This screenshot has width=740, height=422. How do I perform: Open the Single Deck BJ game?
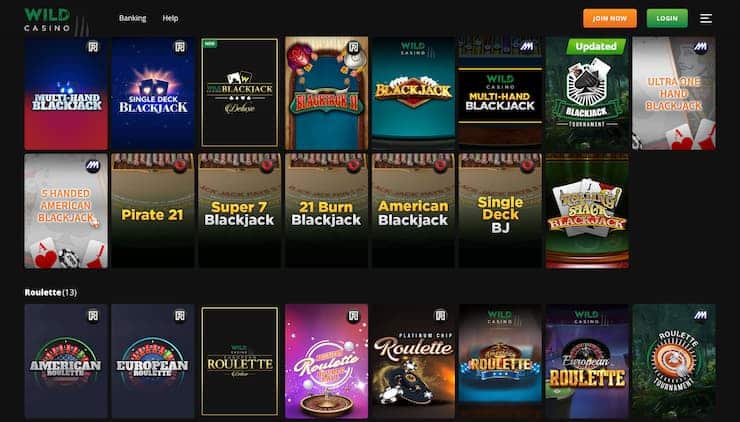pyautogui.click(x=500, y=211)
